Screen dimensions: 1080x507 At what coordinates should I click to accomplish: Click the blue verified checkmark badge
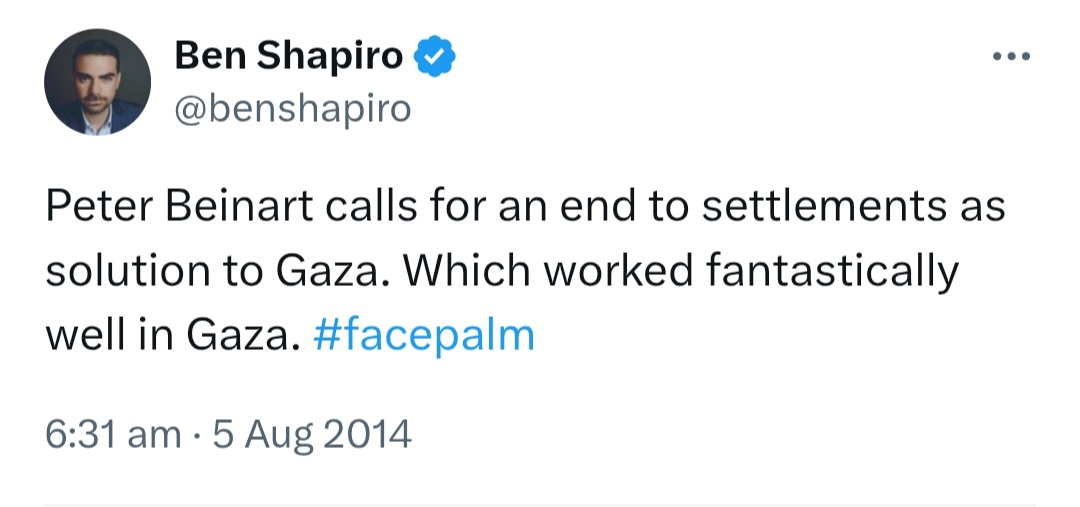pyautogui.click(x=435, y=56)
